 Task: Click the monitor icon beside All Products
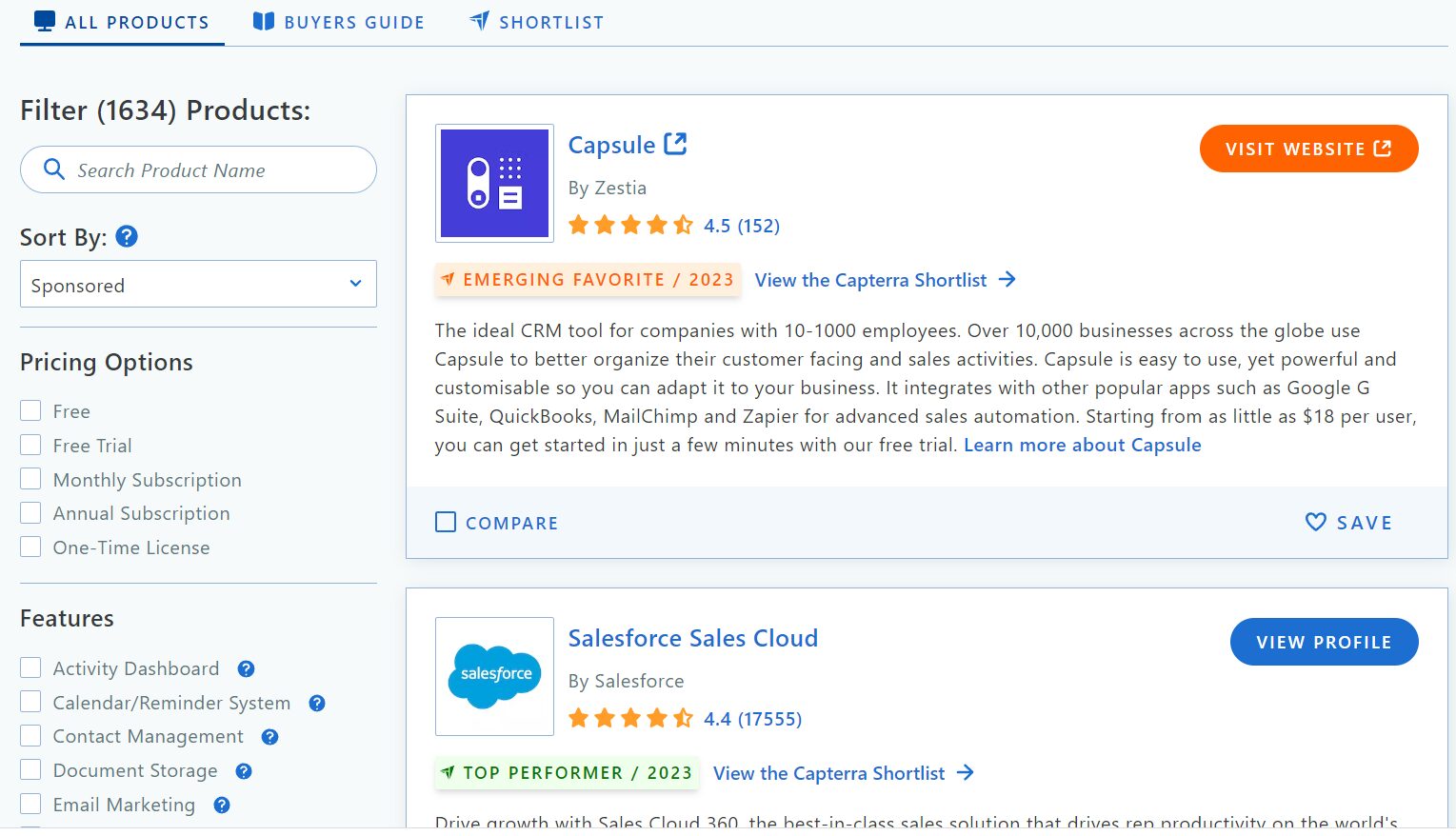(x=45, y=21)
